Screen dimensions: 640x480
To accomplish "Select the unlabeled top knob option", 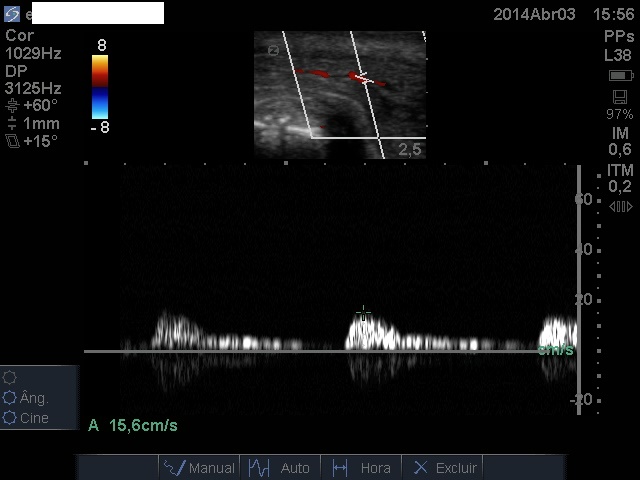I will [x=11, y=377].
